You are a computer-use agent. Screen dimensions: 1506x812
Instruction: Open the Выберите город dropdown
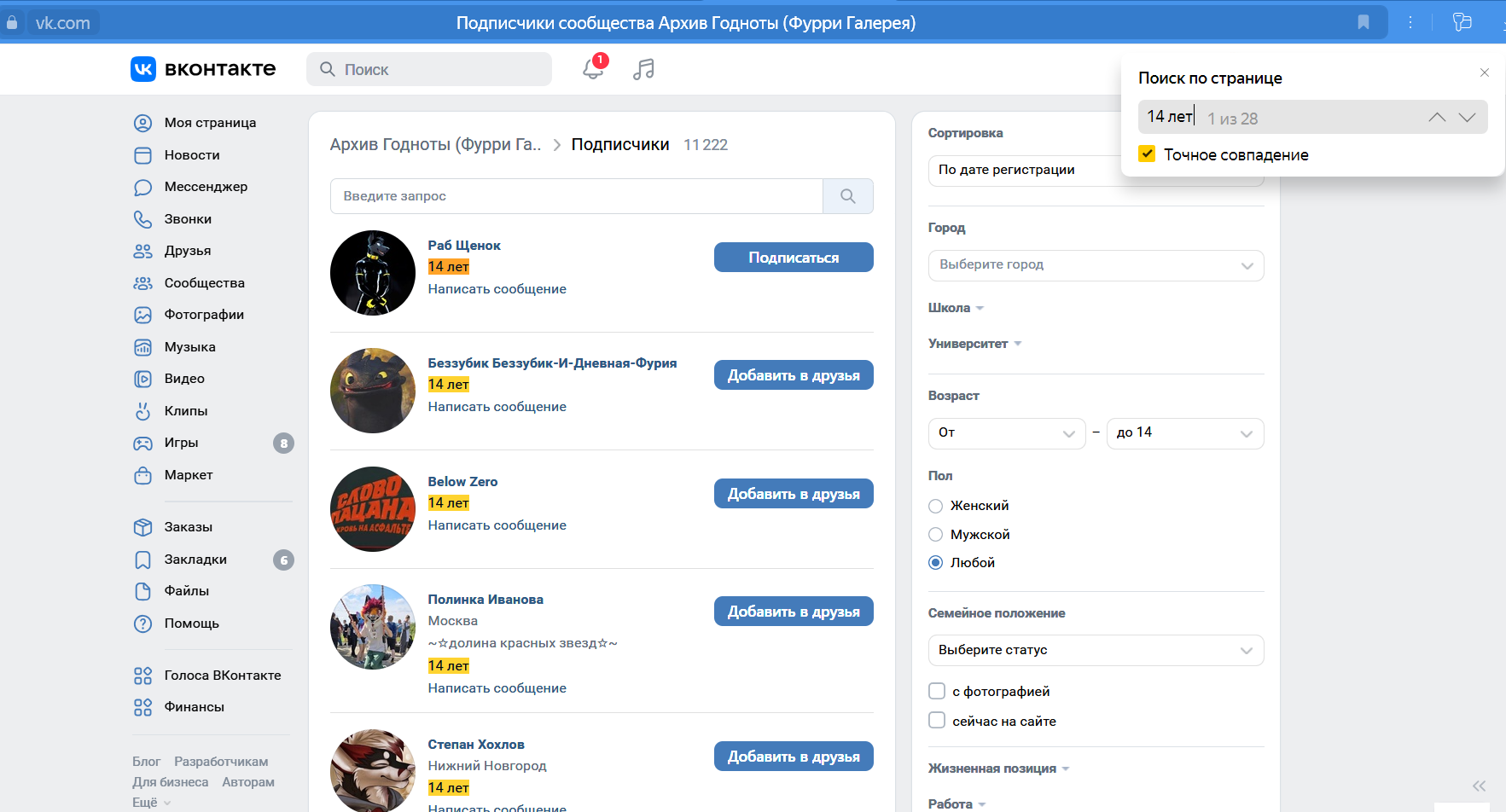coord(1096,265)
